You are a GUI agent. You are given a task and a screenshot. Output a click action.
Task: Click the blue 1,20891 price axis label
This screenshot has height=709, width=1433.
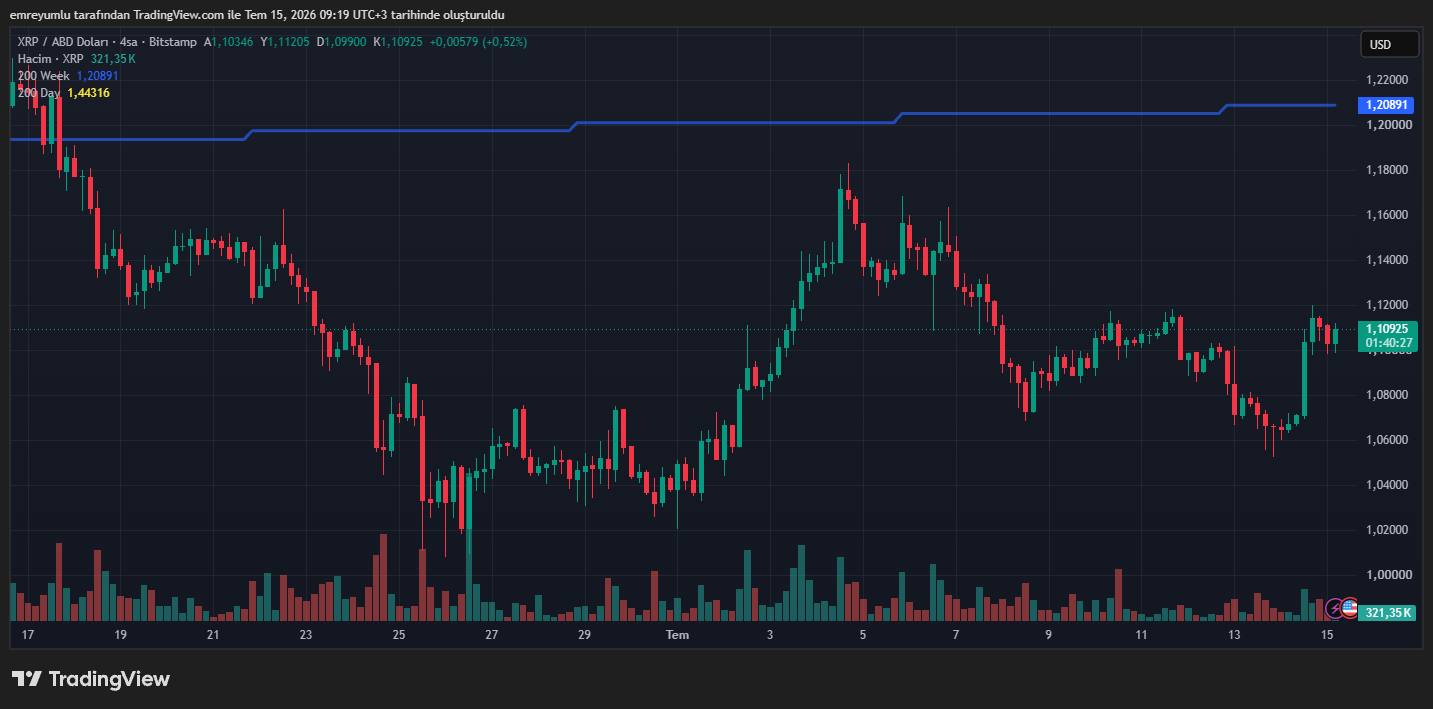[x=1387, y=105]
